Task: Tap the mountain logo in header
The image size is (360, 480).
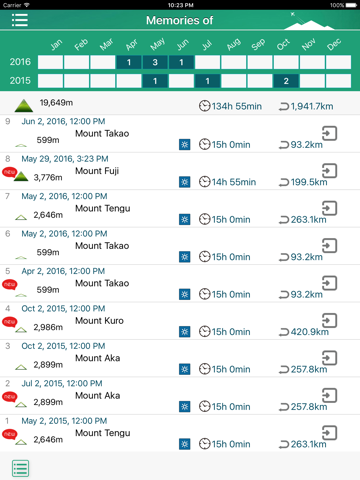Action: [309, 22]
